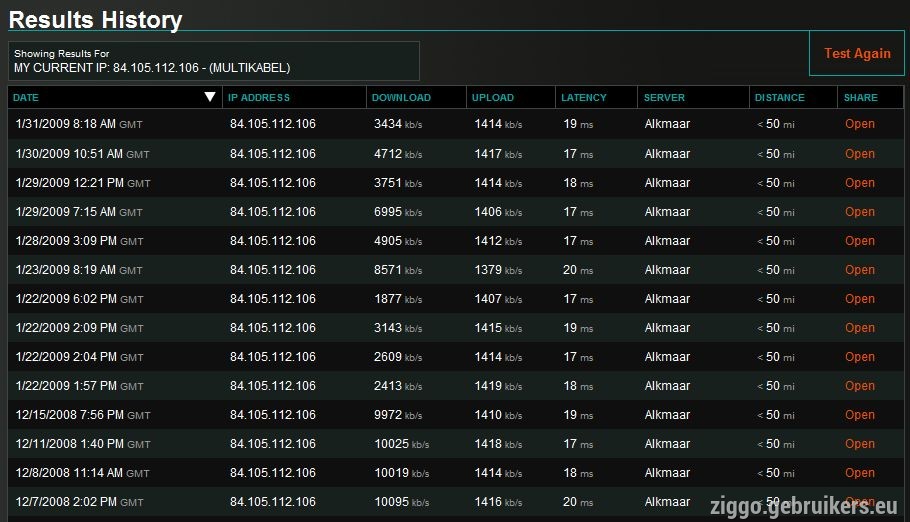Open share link for 1/28/2009 3:09 PM result
The height and width of the screenshot is (522, 910).
[x=860, y=241]
